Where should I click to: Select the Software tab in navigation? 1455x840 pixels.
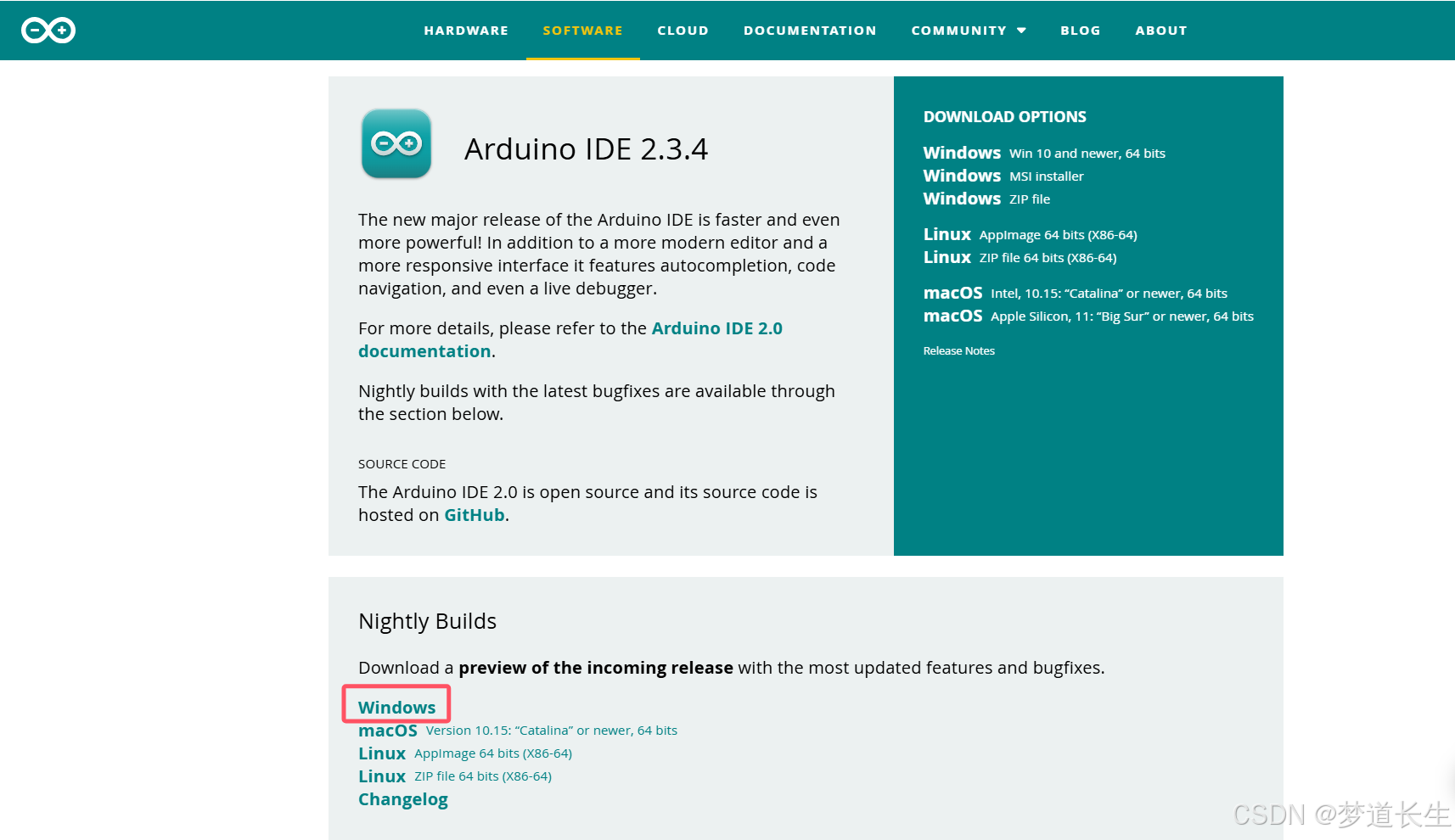[x=582, y=31]
